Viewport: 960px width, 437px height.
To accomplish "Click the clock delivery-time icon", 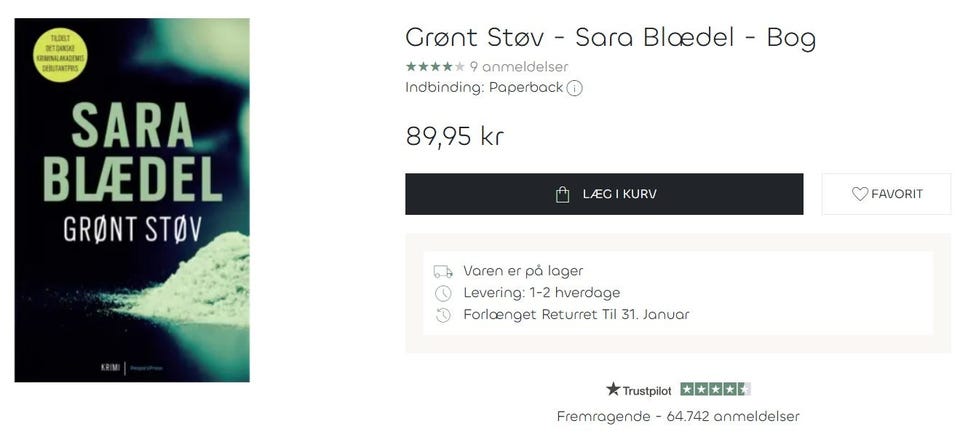I will (x=443, y=293).
